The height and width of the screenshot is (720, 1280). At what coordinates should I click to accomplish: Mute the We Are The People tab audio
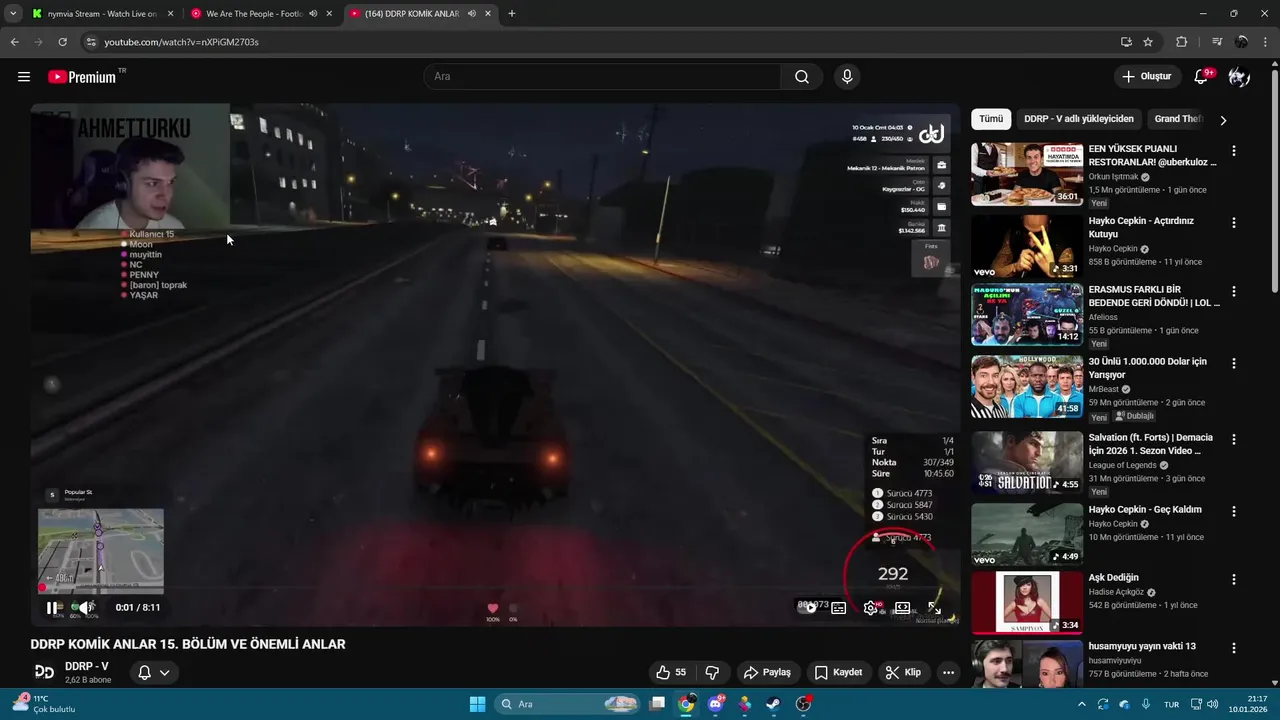click(313, 14)
